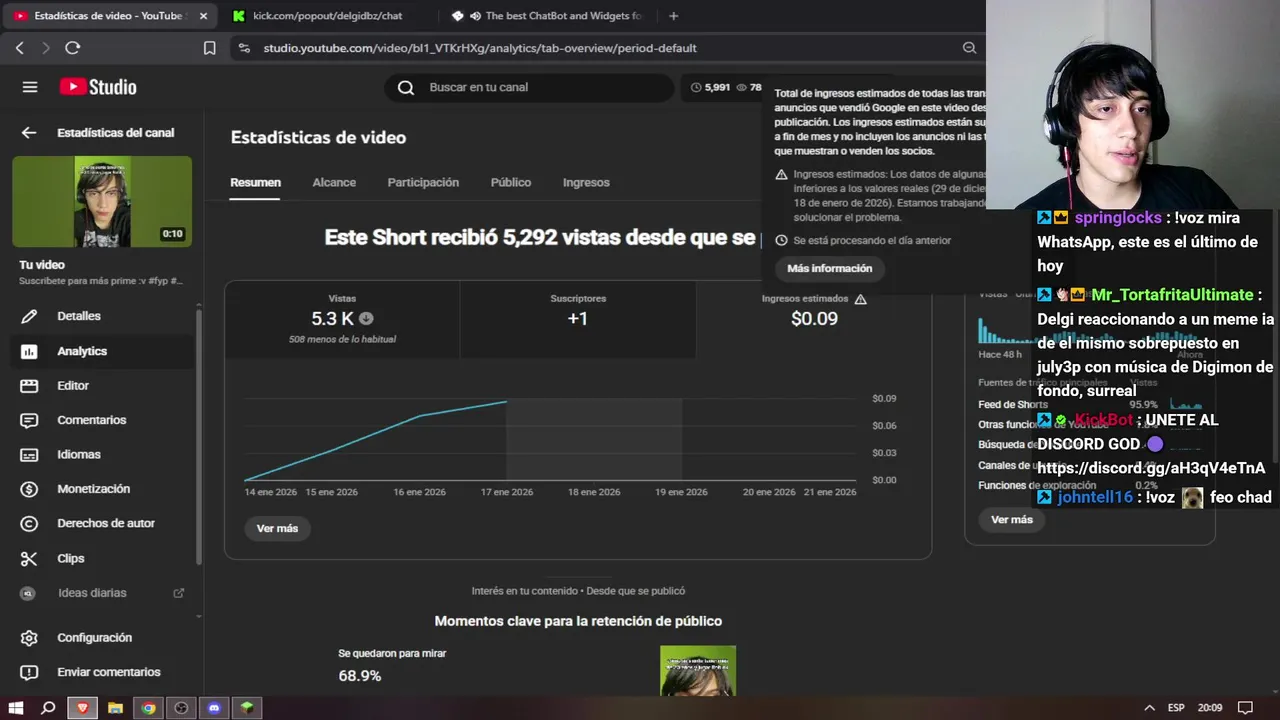The width and height of the screenshot is (1280, 720).
Task: Switch to The best ChatBot and Widgets tab
Action: [x=546, y=16]
